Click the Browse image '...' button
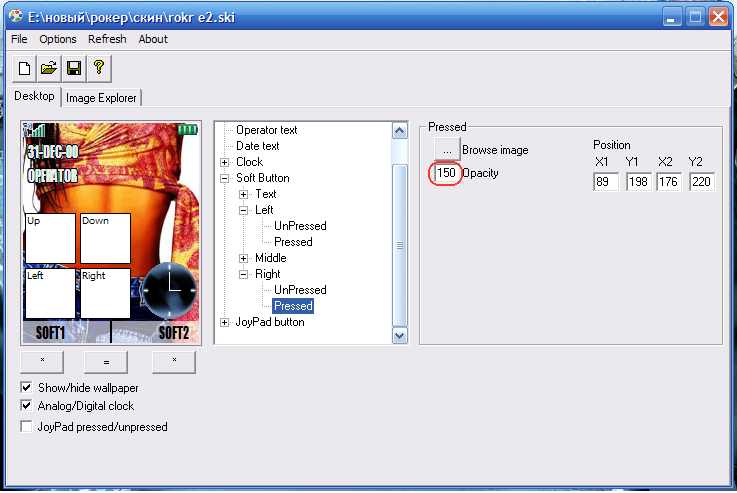737x493 pixels. click(447, 150)
